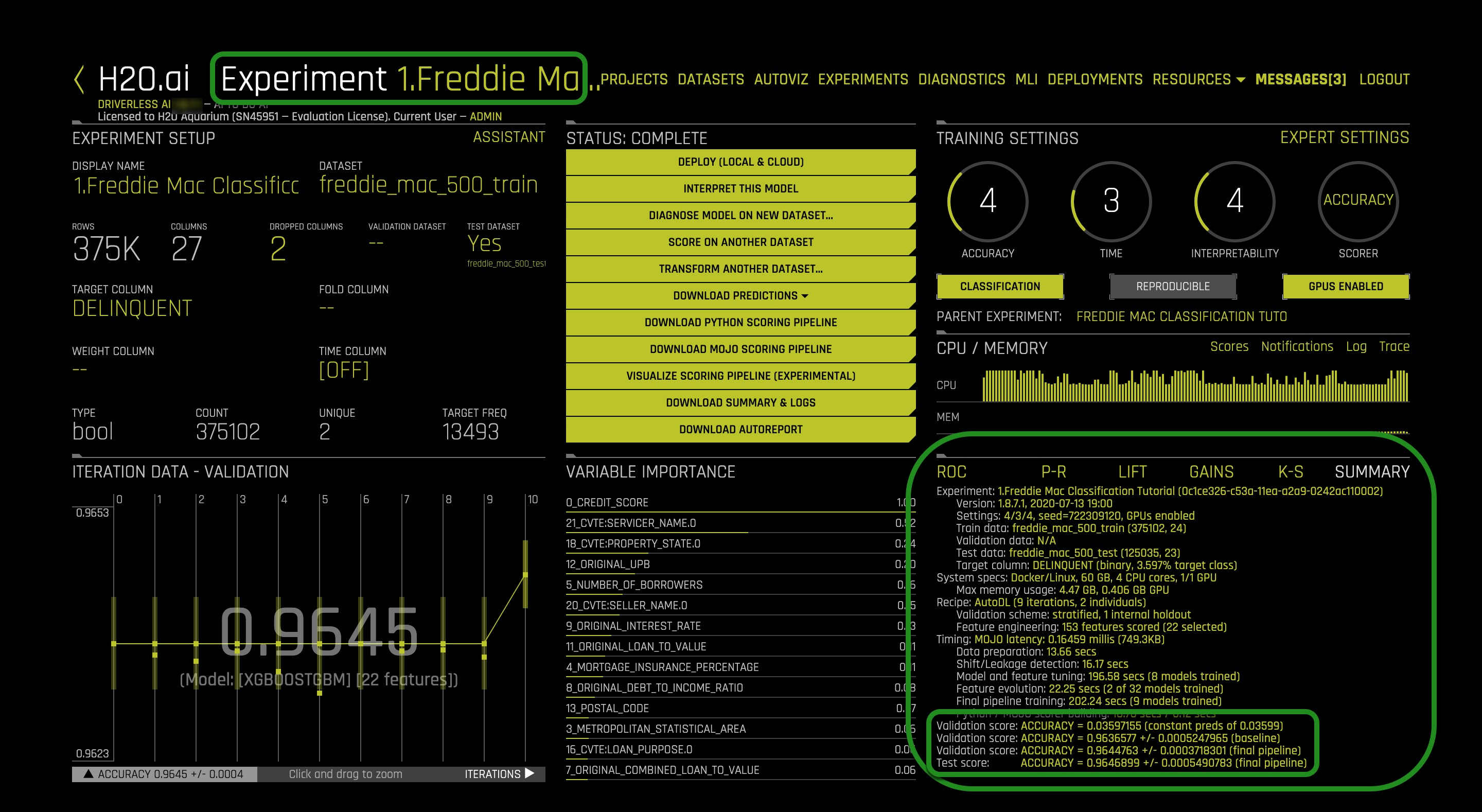Open MESSAGES[3] notifications
This screenshot has width=1482, height=812.
[x=1300, y=79]
